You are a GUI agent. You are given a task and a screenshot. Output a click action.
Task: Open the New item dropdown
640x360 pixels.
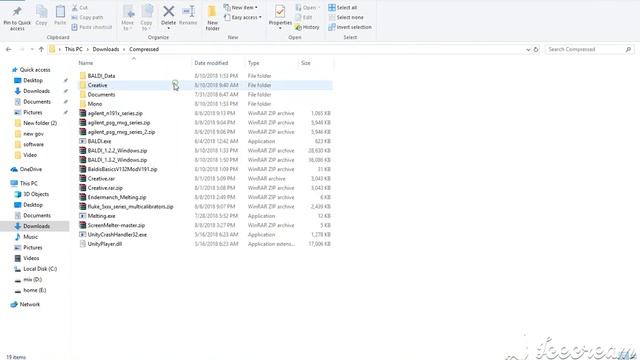pyautogui.click(x=241, y=8)
